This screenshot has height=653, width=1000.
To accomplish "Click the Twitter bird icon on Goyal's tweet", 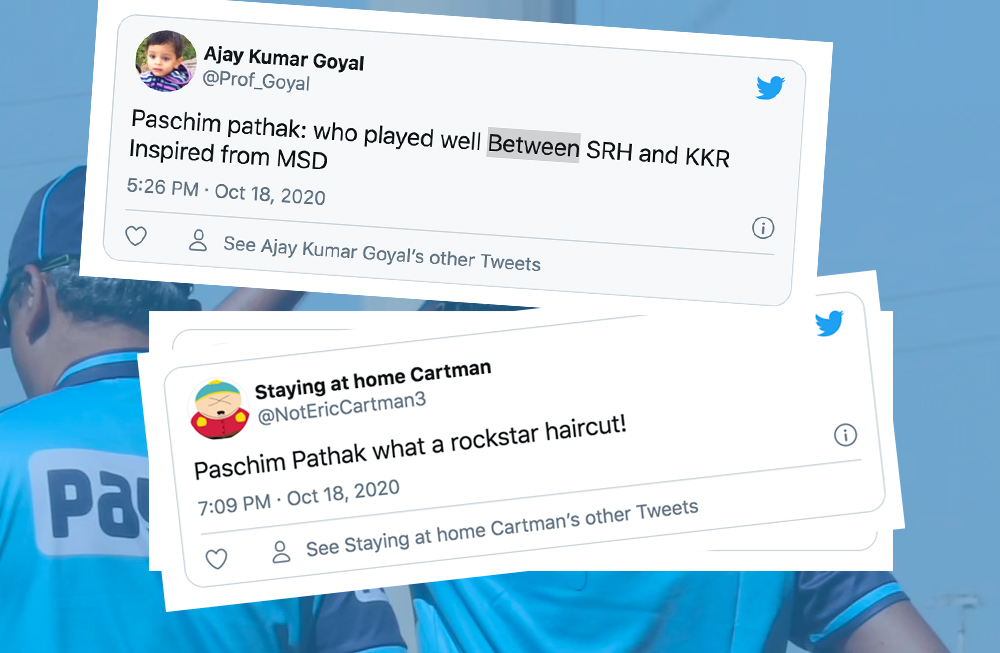I will point(770,87).
